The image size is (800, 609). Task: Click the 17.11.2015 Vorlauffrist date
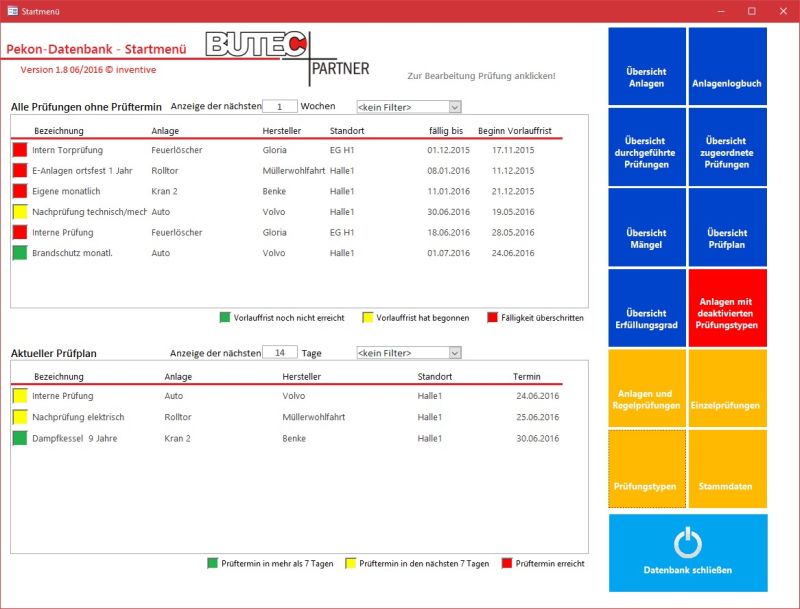[513, 150]
